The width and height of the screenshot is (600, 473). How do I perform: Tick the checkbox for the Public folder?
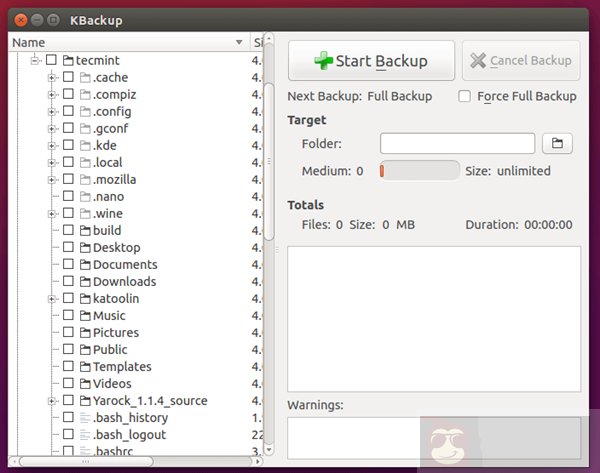click(x=68, y=350)
